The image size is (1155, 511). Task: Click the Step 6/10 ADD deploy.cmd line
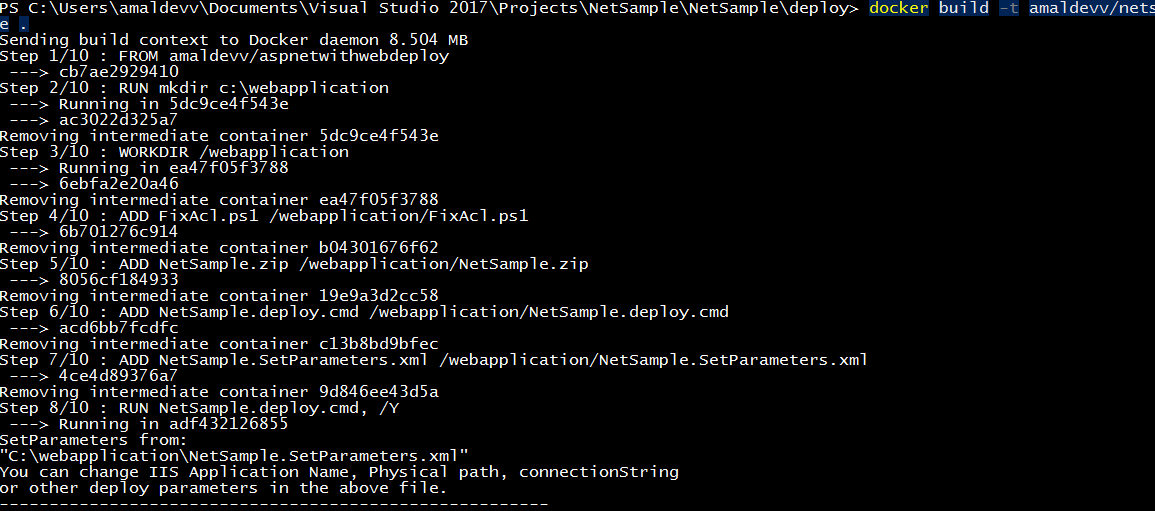point(364,312)
